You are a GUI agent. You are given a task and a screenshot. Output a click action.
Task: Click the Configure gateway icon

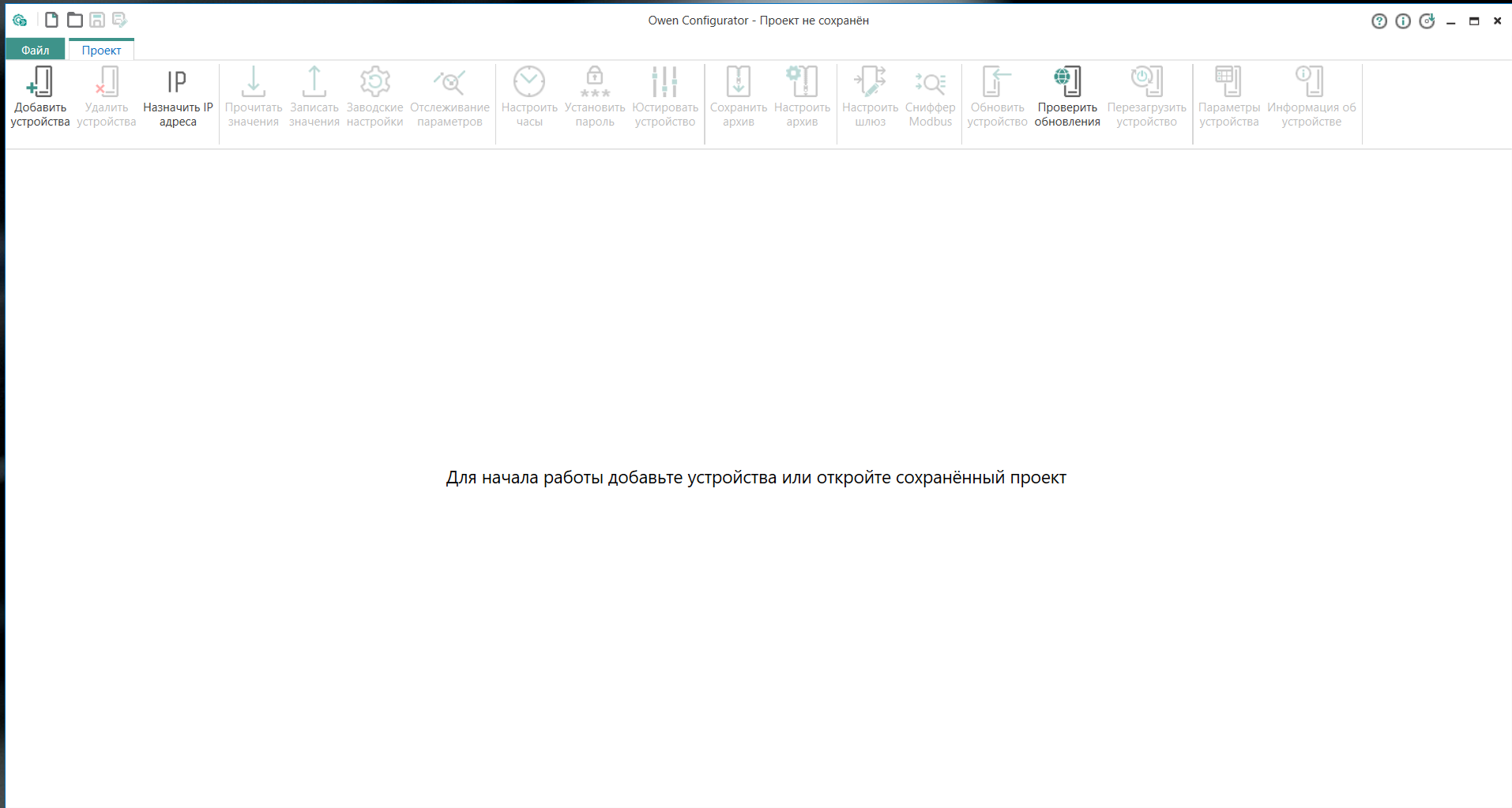[870, 82]
